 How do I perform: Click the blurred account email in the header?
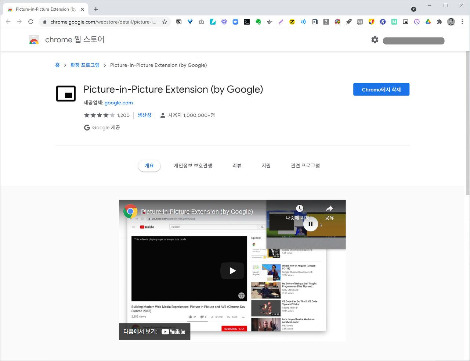tap(413, 41)
